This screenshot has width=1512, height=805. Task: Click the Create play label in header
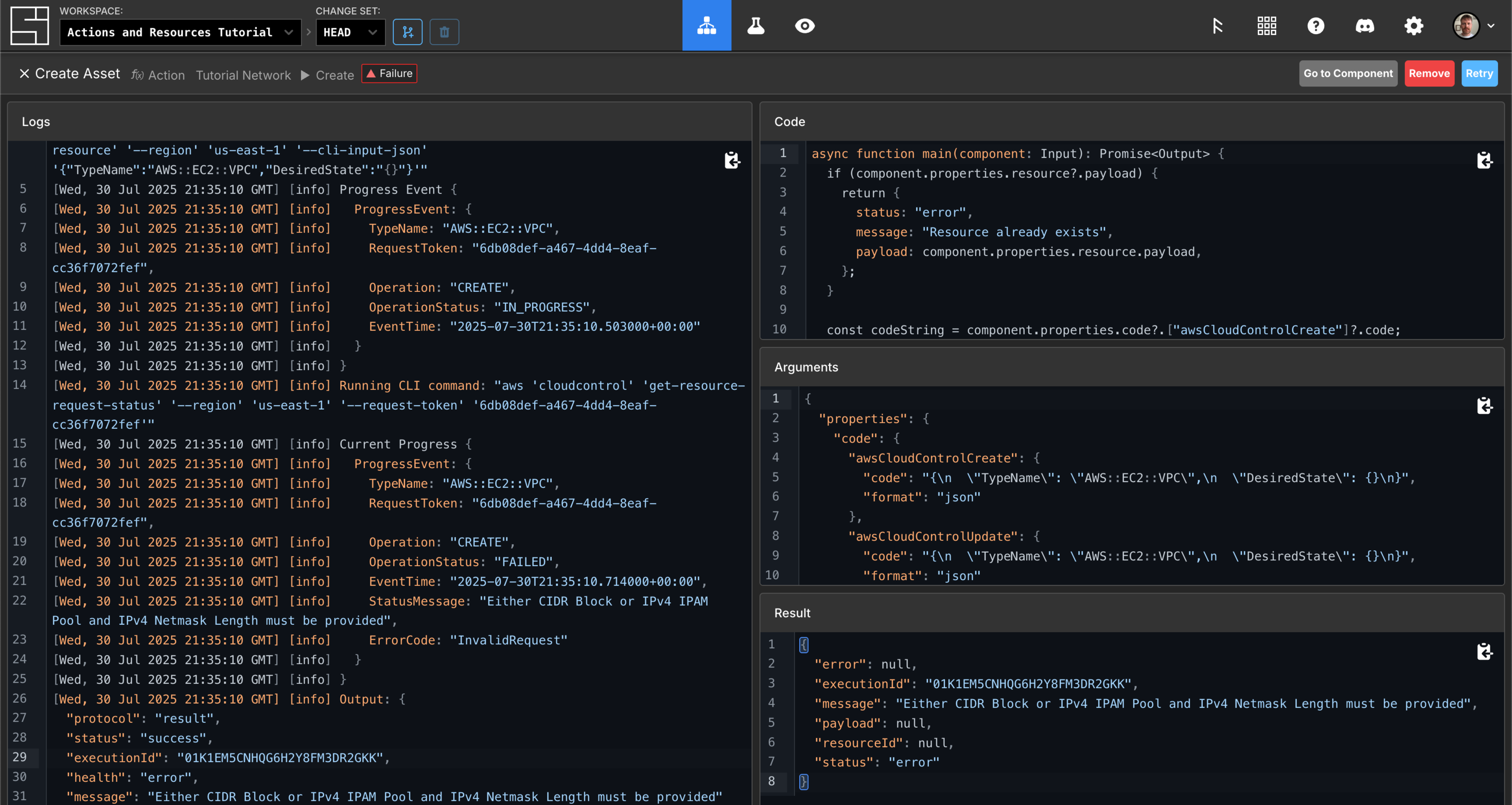[x=327, y=75]
